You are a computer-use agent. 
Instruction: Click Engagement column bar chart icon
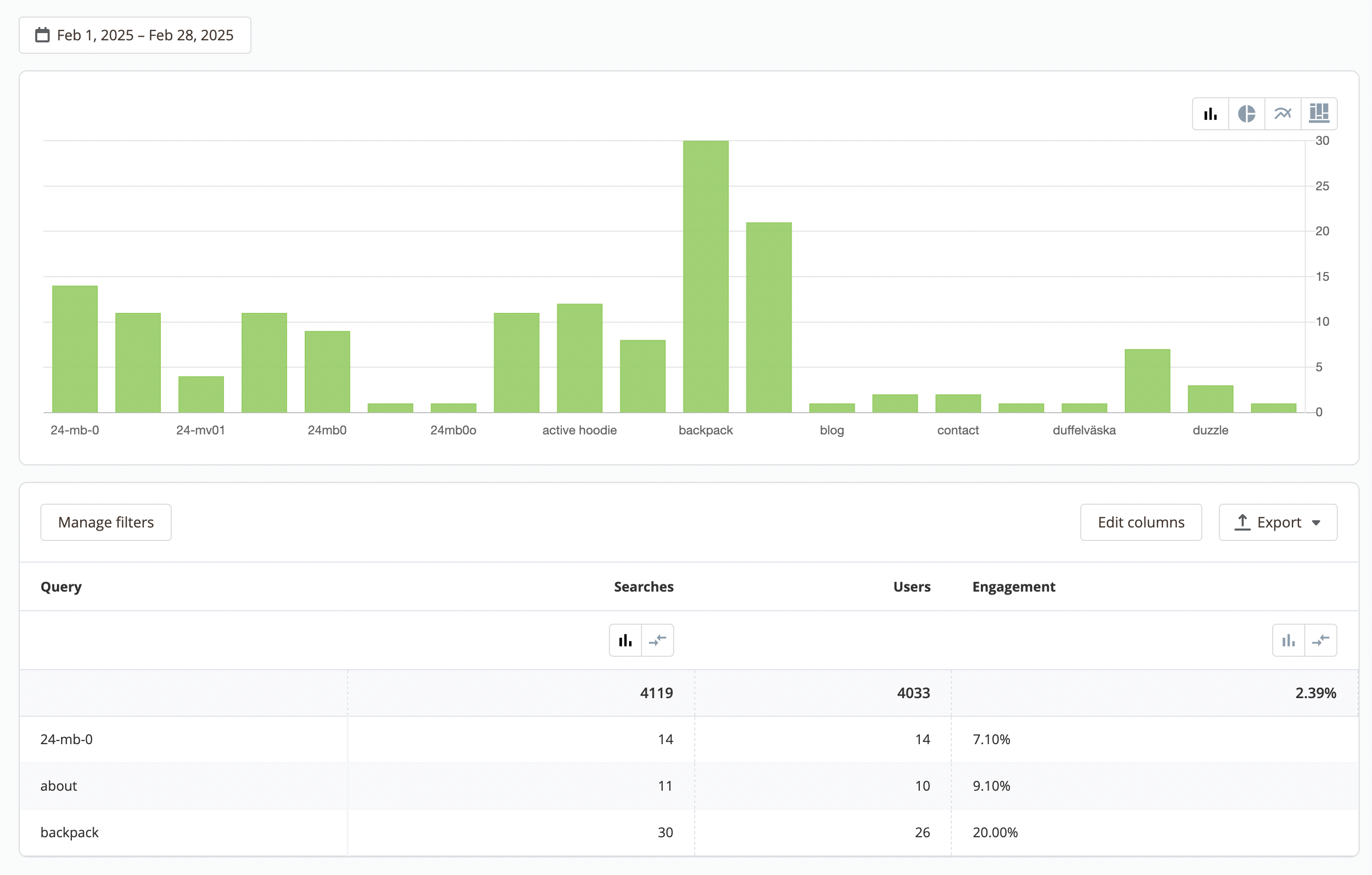(x=1288, y=640)
